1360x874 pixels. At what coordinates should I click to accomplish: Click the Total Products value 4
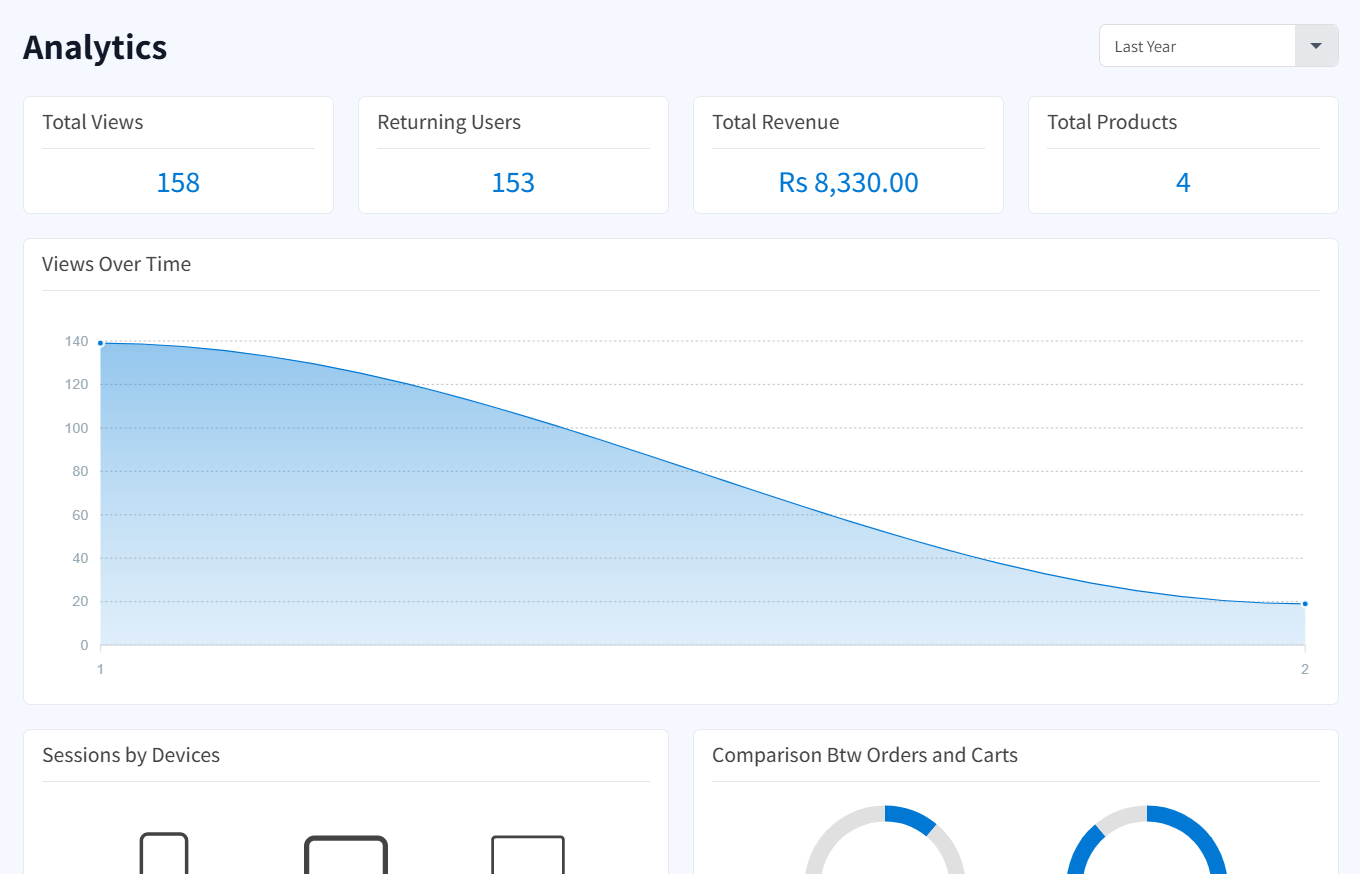pos(1183,182)
